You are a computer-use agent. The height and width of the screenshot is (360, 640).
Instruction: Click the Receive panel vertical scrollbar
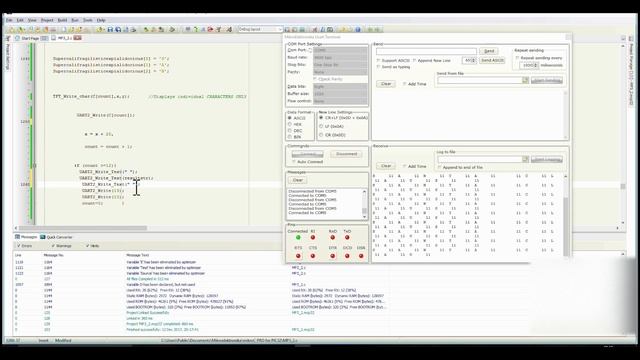point(566,216)
